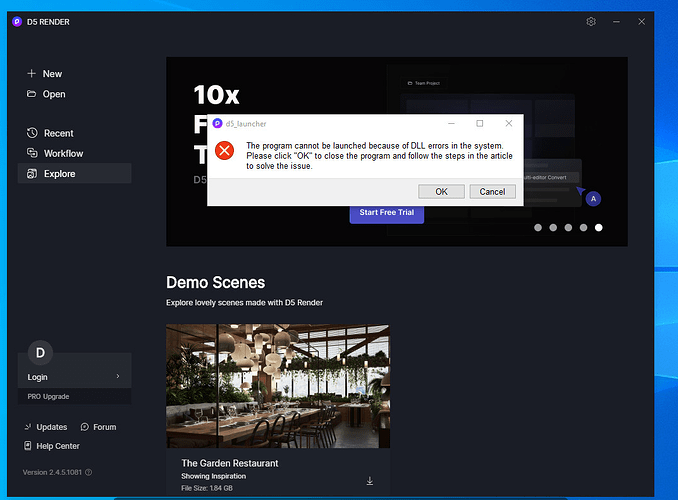The image size is (678, 500).
Task: Minimize the d5_launcher dialog window
Action: tap(451, 123)
